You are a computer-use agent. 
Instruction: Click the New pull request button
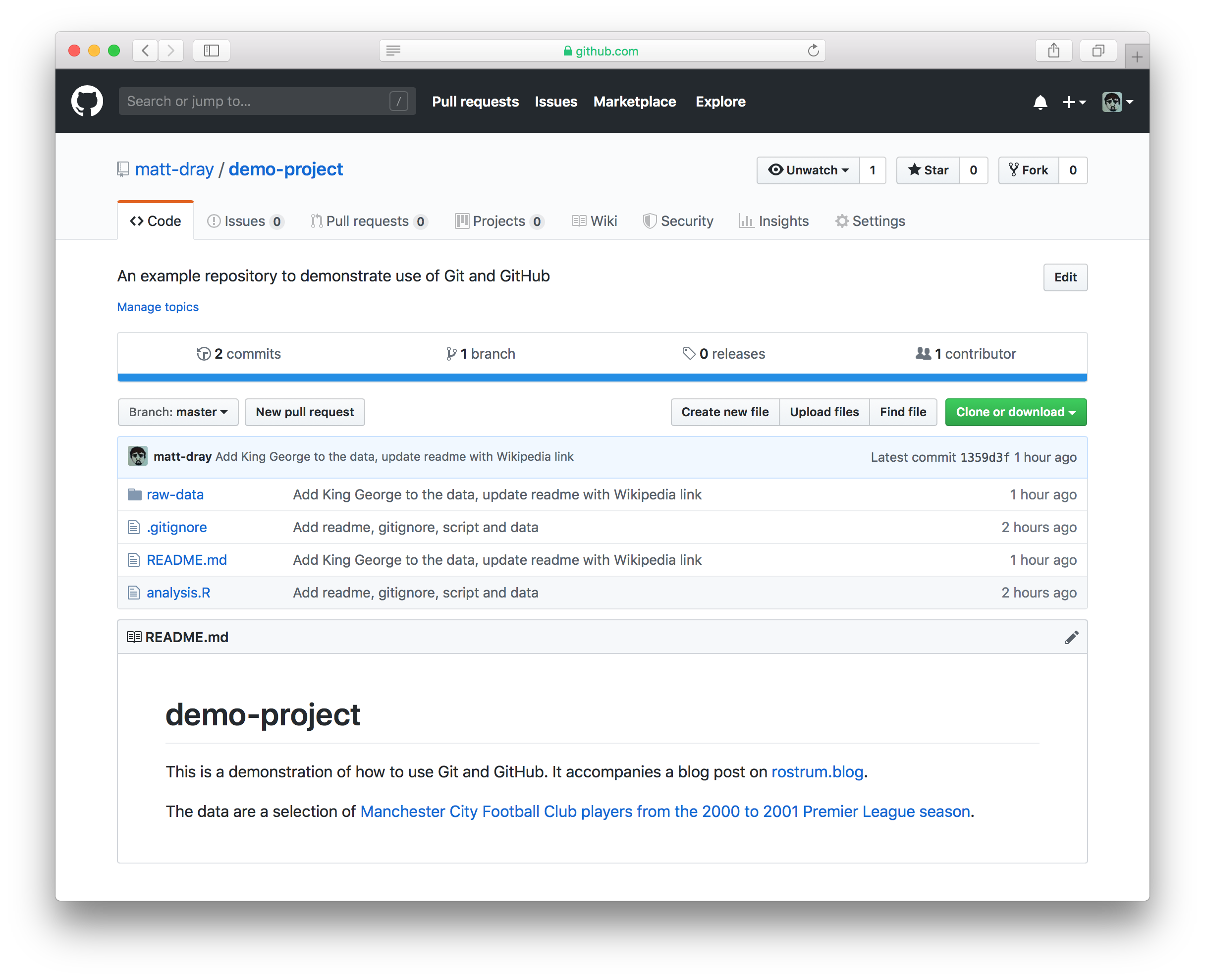point(304,411)
